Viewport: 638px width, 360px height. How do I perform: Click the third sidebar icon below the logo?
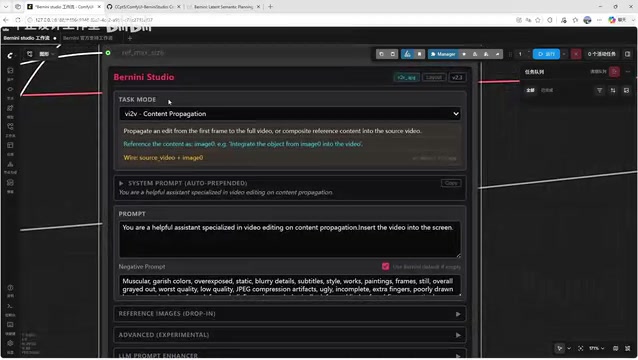click(x=10, y=108)
